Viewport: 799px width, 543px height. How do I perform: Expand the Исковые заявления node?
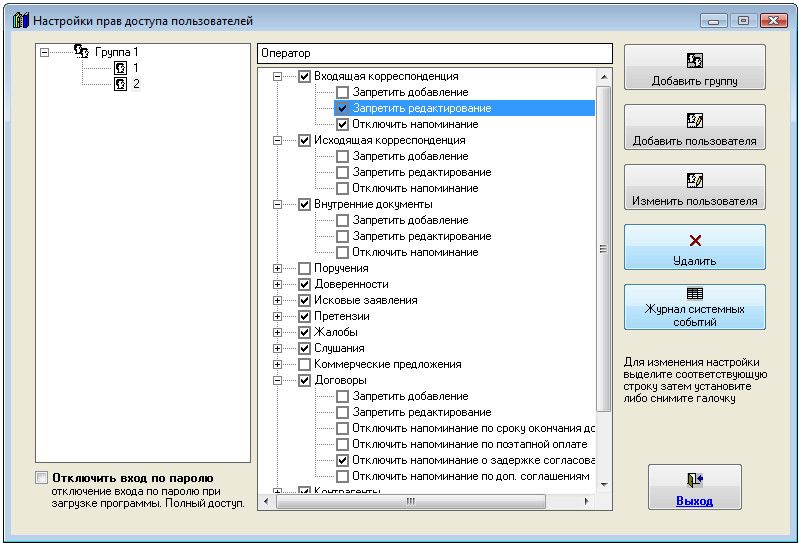click(277, 300)
